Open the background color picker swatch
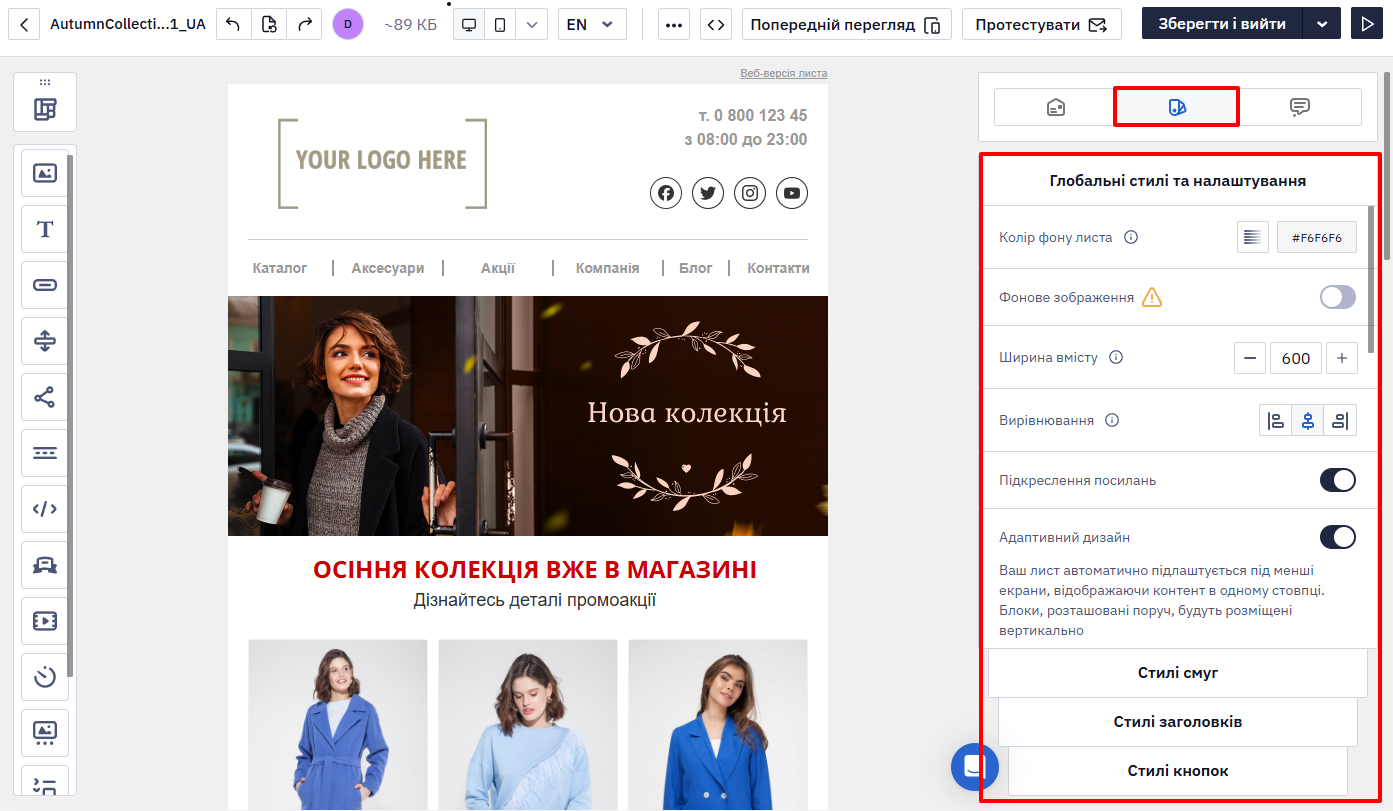The image size is (1393, 811). [x=1253, y=237]
